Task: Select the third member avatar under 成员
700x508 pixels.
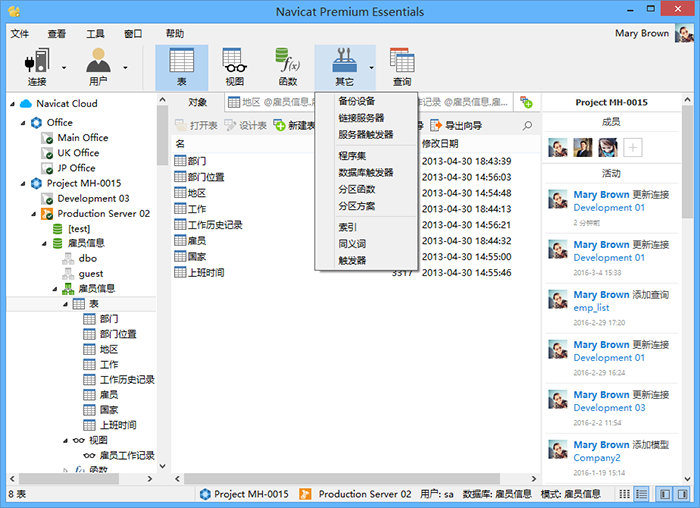Action: [x=608, y=147]
